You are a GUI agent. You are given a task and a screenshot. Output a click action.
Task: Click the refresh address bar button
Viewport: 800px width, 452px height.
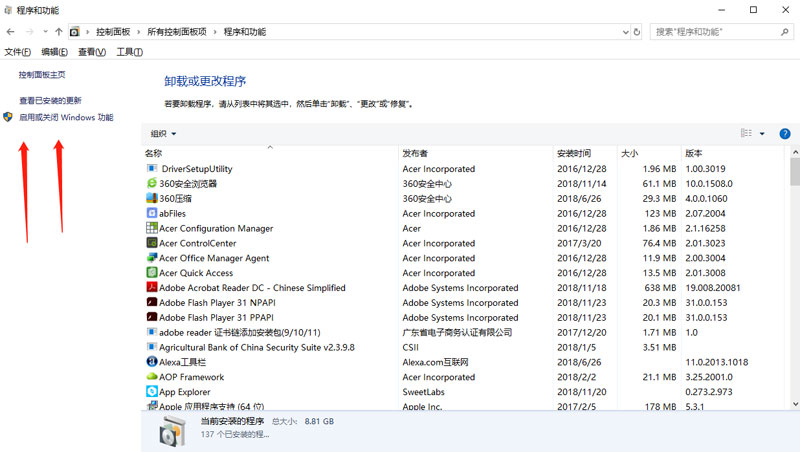pyautogui.click(x=637, y=32)
